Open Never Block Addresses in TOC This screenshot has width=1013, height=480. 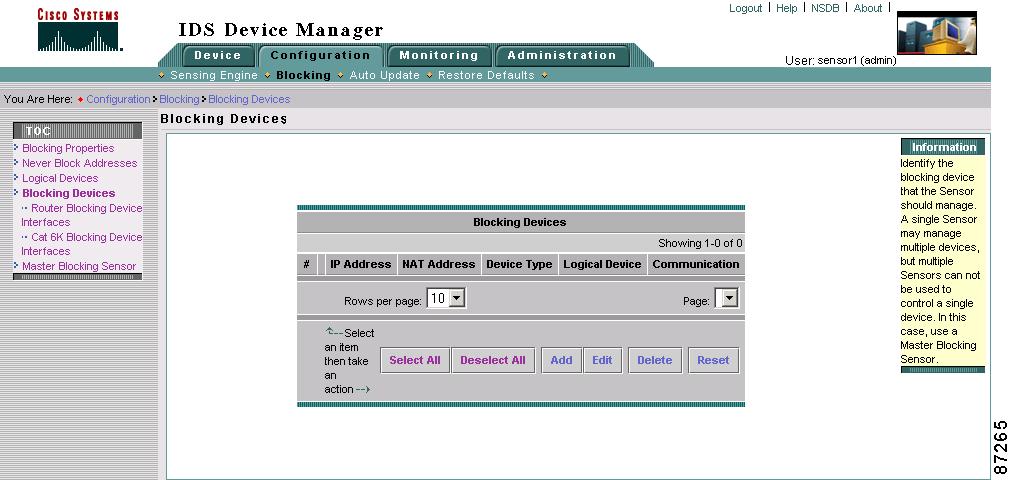[79, 163]
